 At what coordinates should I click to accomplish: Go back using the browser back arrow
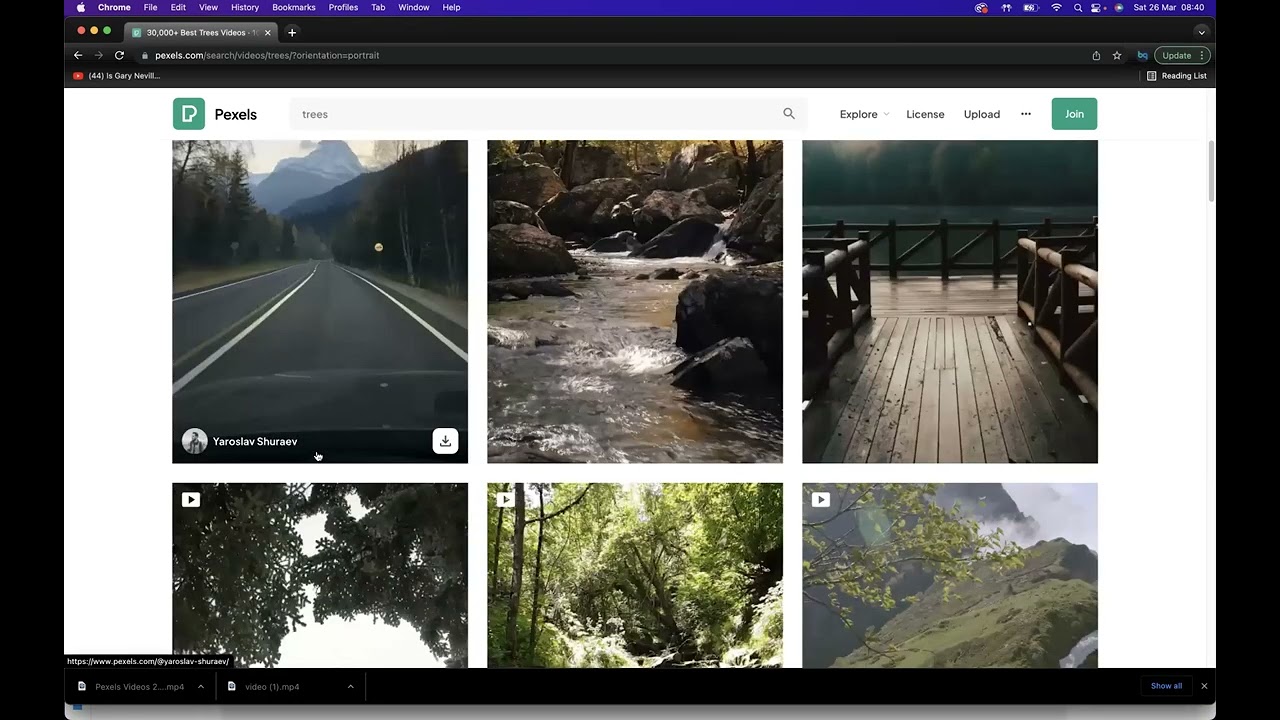tap(78, 55)
